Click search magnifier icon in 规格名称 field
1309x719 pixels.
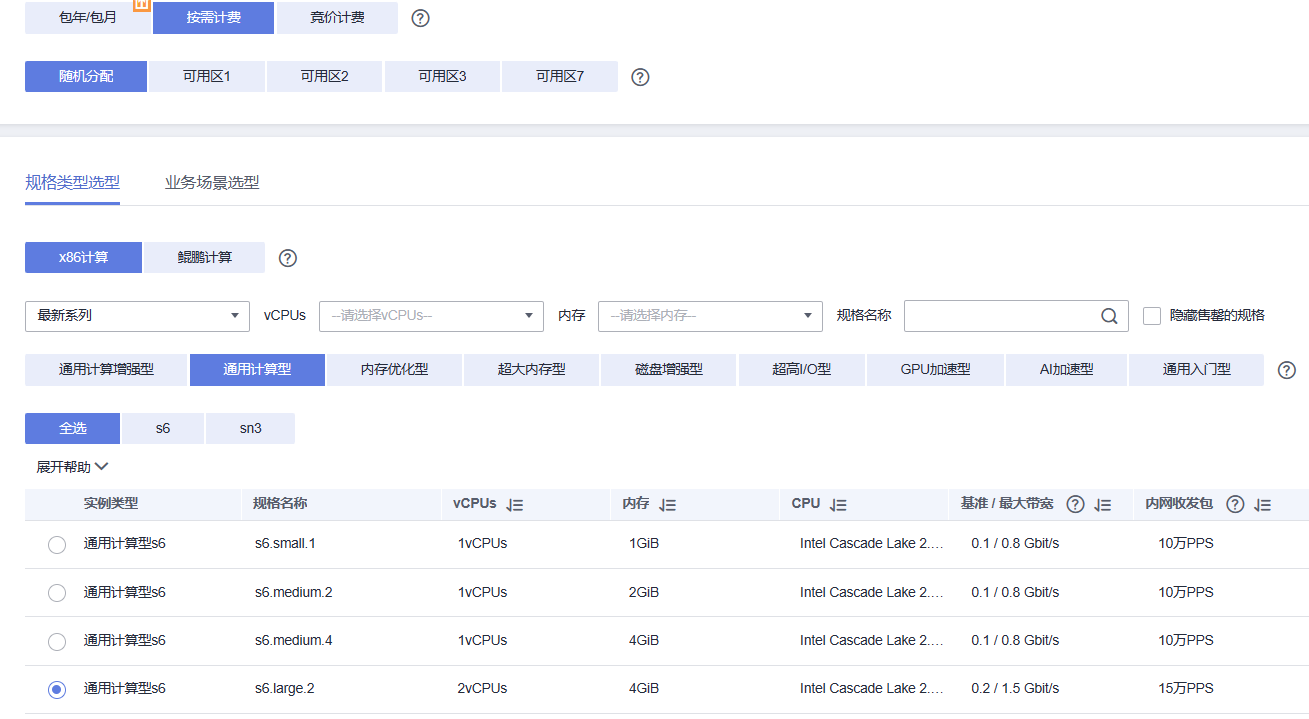[1109, 316]
